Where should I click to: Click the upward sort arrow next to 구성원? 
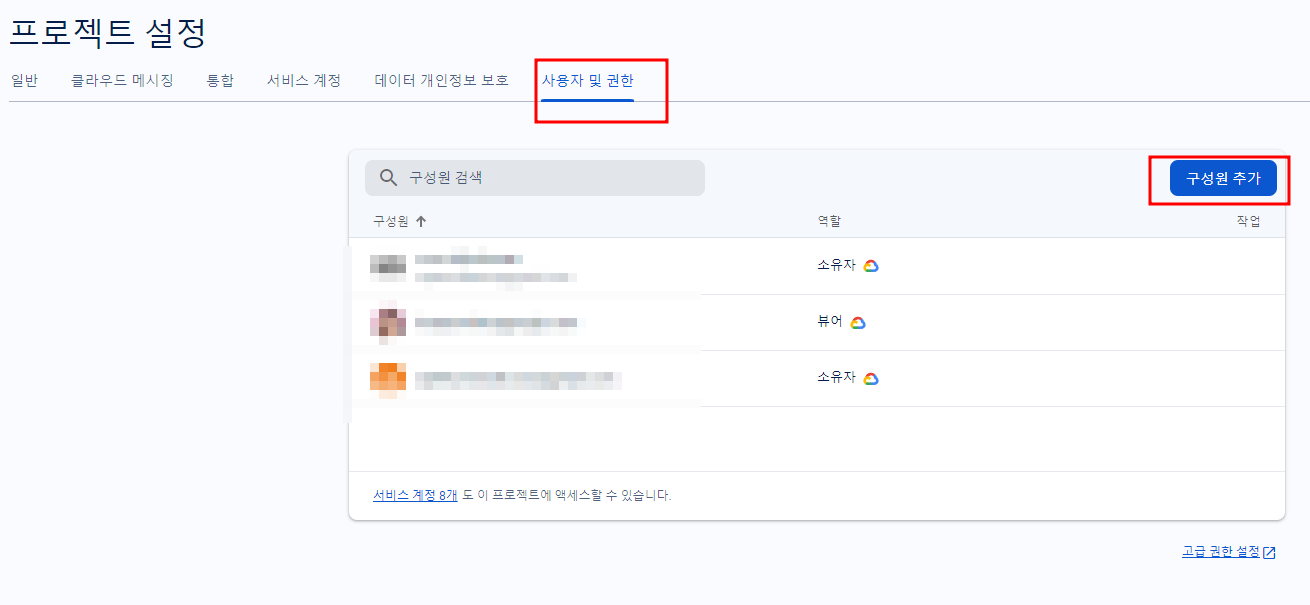422,220
